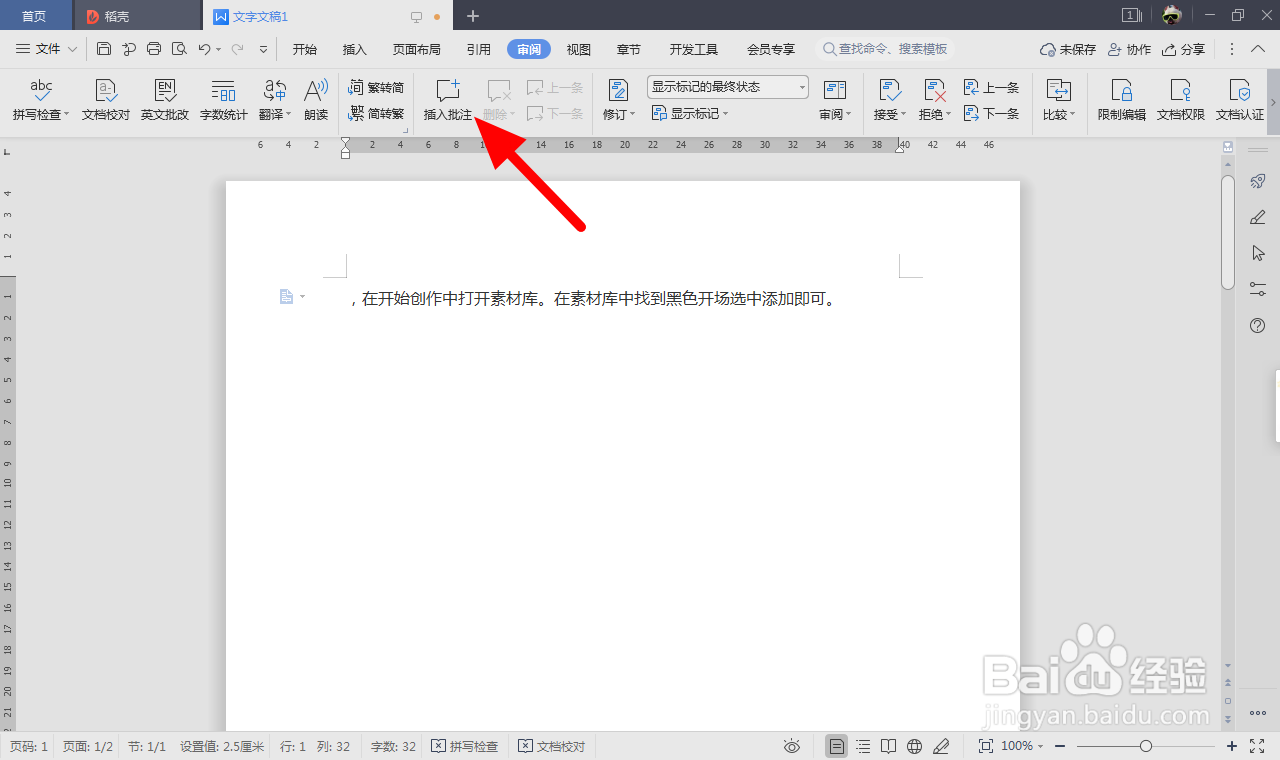
Task: Click the 文档校对 proofreading icon
Action: pyautogui.click(x=106, y=100)
